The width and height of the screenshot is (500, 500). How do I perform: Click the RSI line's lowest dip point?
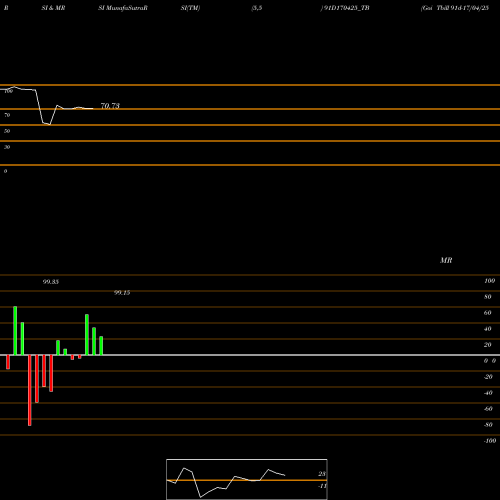(x=49, y=124)
